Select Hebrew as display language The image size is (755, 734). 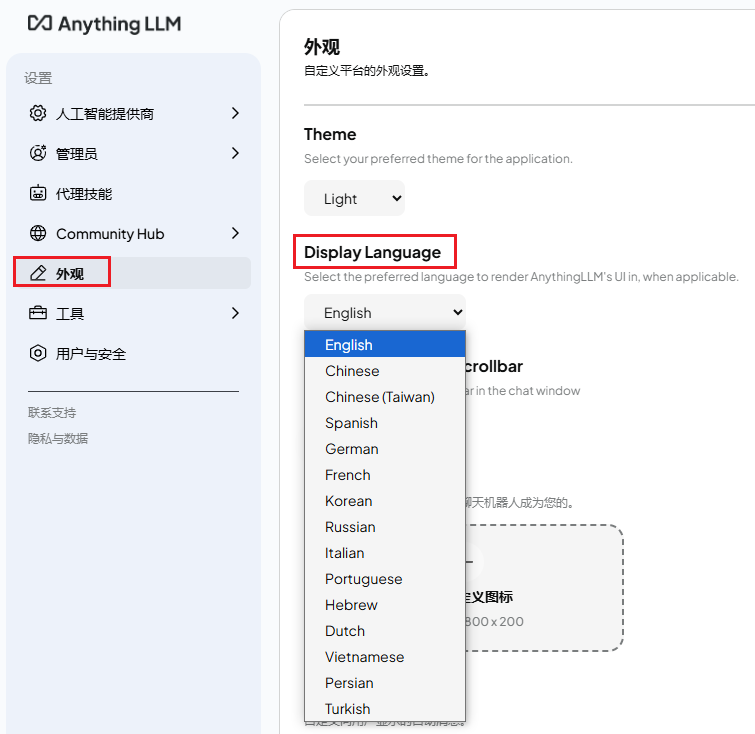pos(385,604)
